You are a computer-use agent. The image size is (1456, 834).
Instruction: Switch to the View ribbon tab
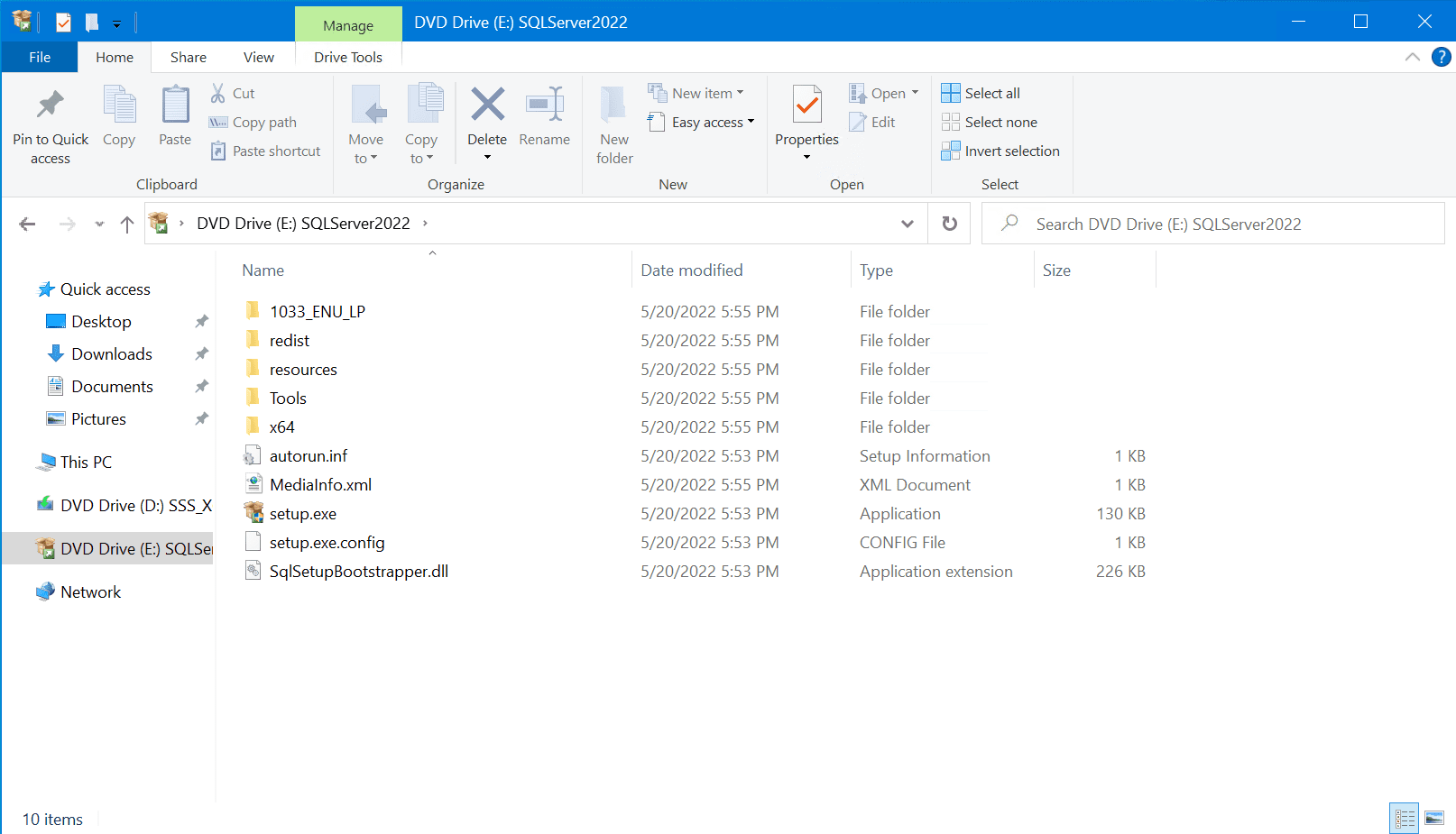[x=258, y=57]
